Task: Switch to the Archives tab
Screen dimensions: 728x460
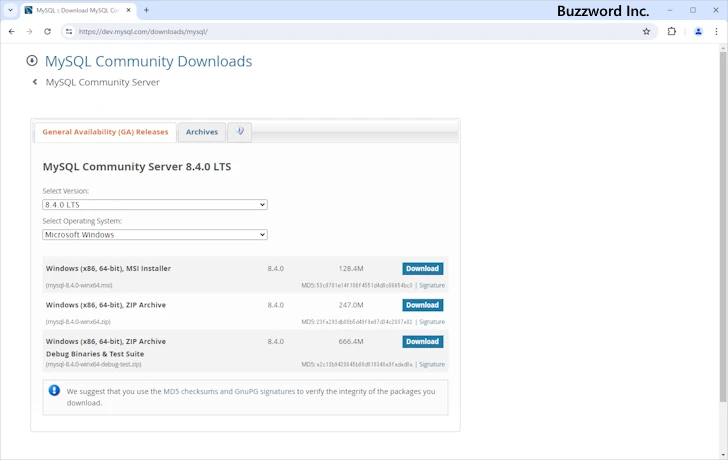Action: [201, 132]
